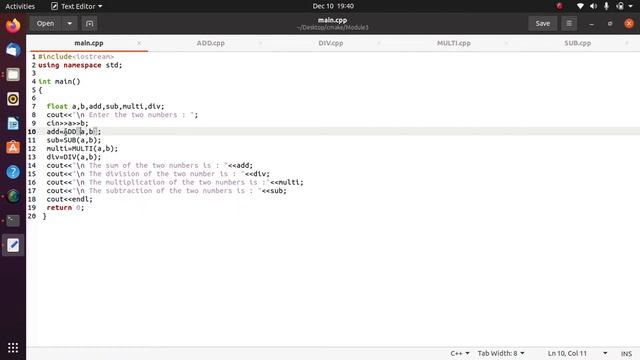Click the 'sum of the two numbers' cout line
Viewport: 640px width, 360px height.
[x=150, y=165]
